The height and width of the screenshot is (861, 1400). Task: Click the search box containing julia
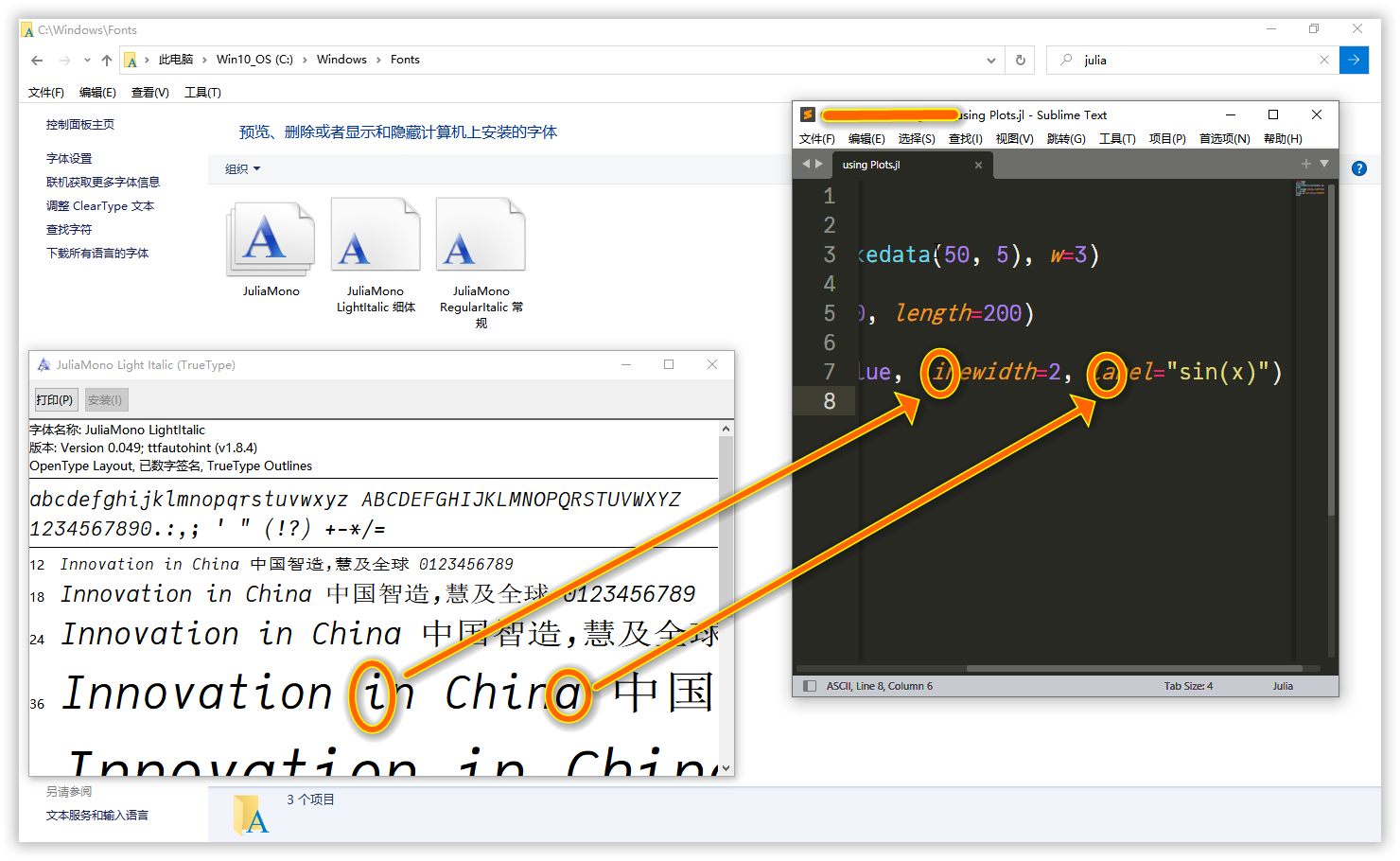[1193, 60]
